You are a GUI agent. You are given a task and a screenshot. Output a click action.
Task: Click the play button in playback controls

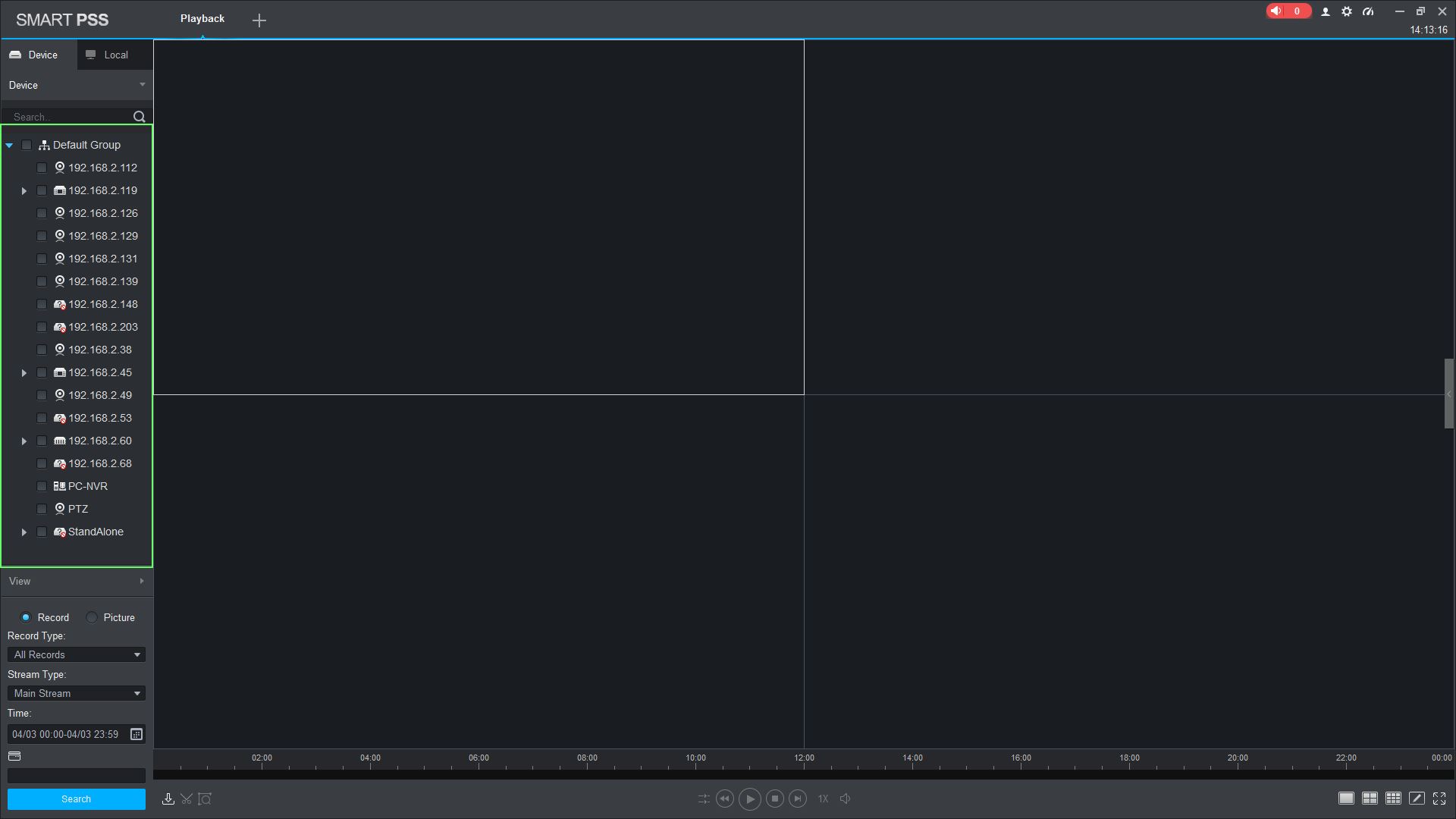[749, 799]
